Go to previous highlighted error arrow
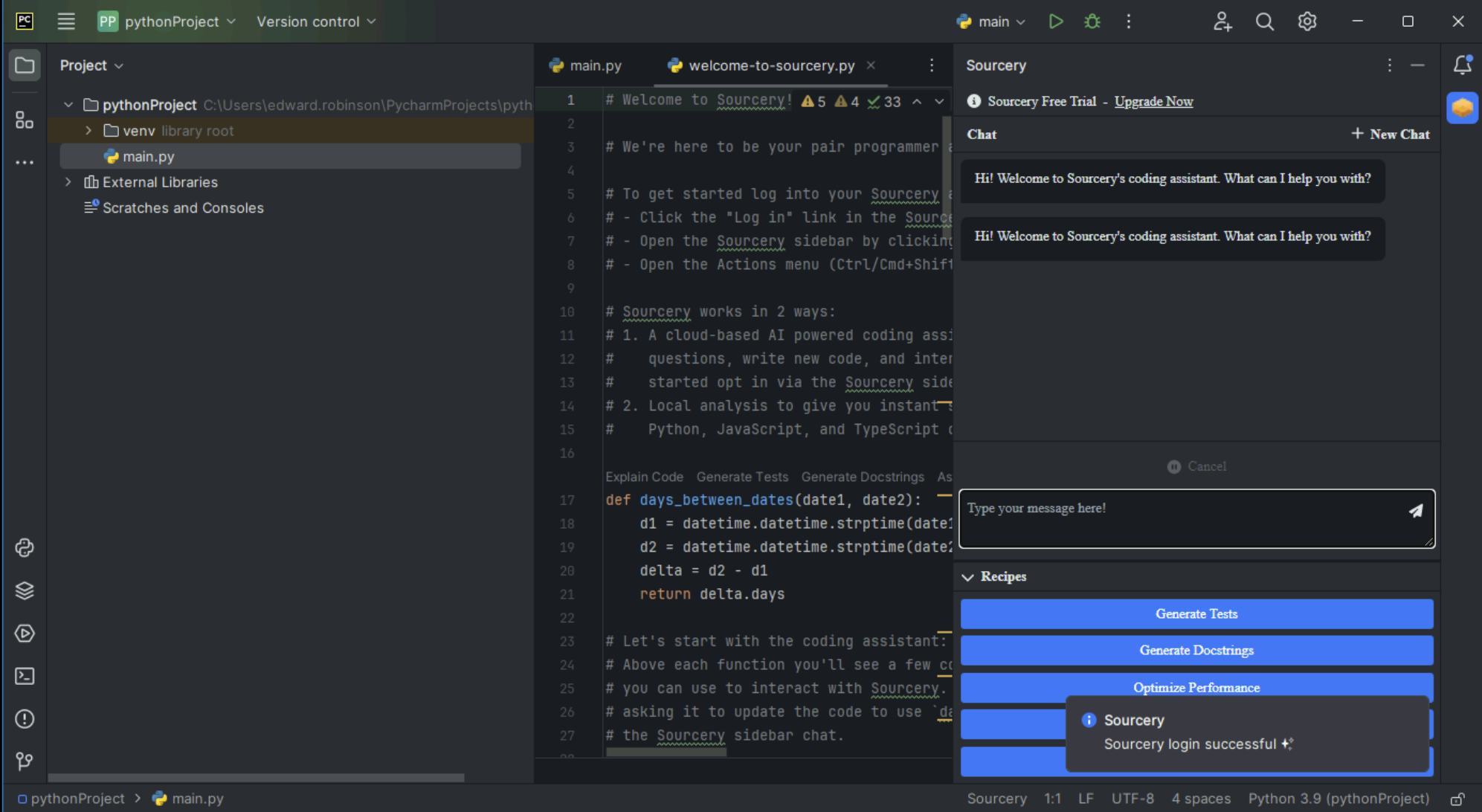Image resolution: width=1482 pixels, height=812 pixels. 917,102
